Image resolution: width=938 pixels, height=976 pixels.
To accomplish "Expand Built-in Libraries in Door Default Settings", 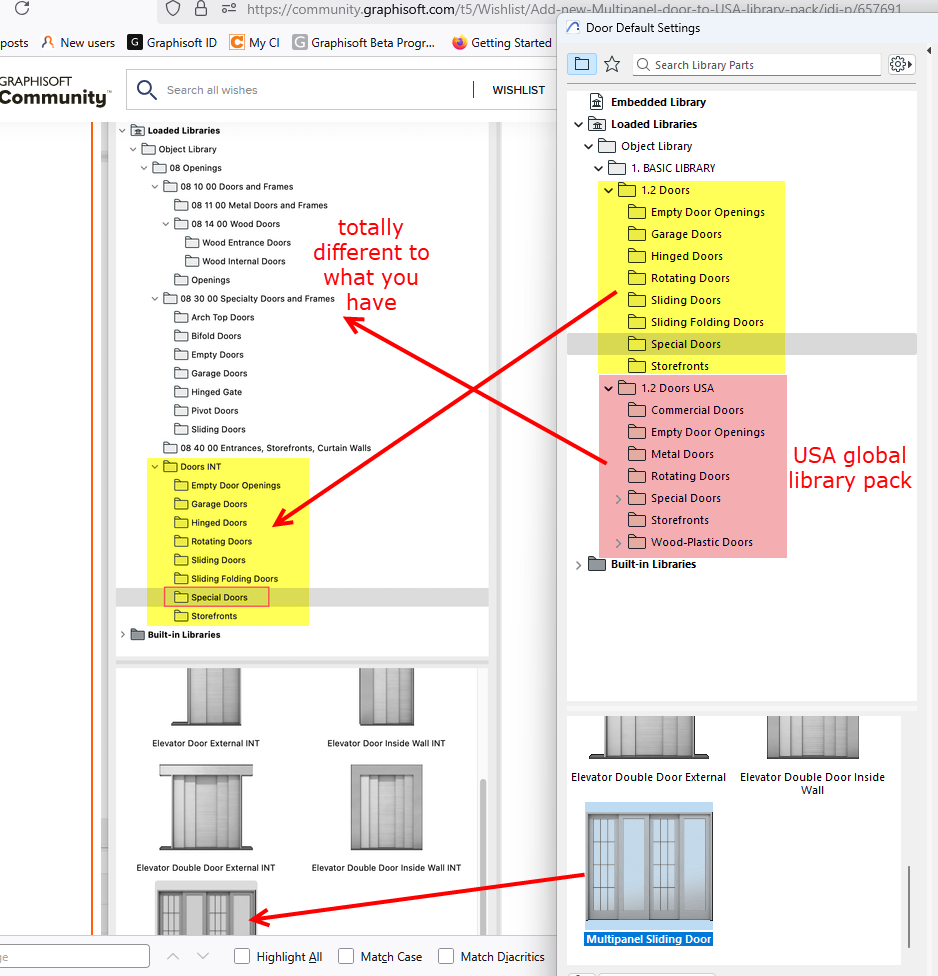I will click(578, 565).
